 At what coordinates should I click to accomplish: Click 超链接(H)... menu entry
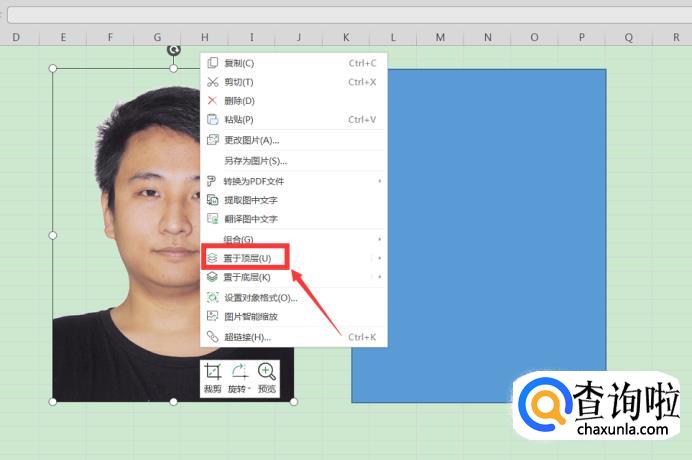[293, 337]
